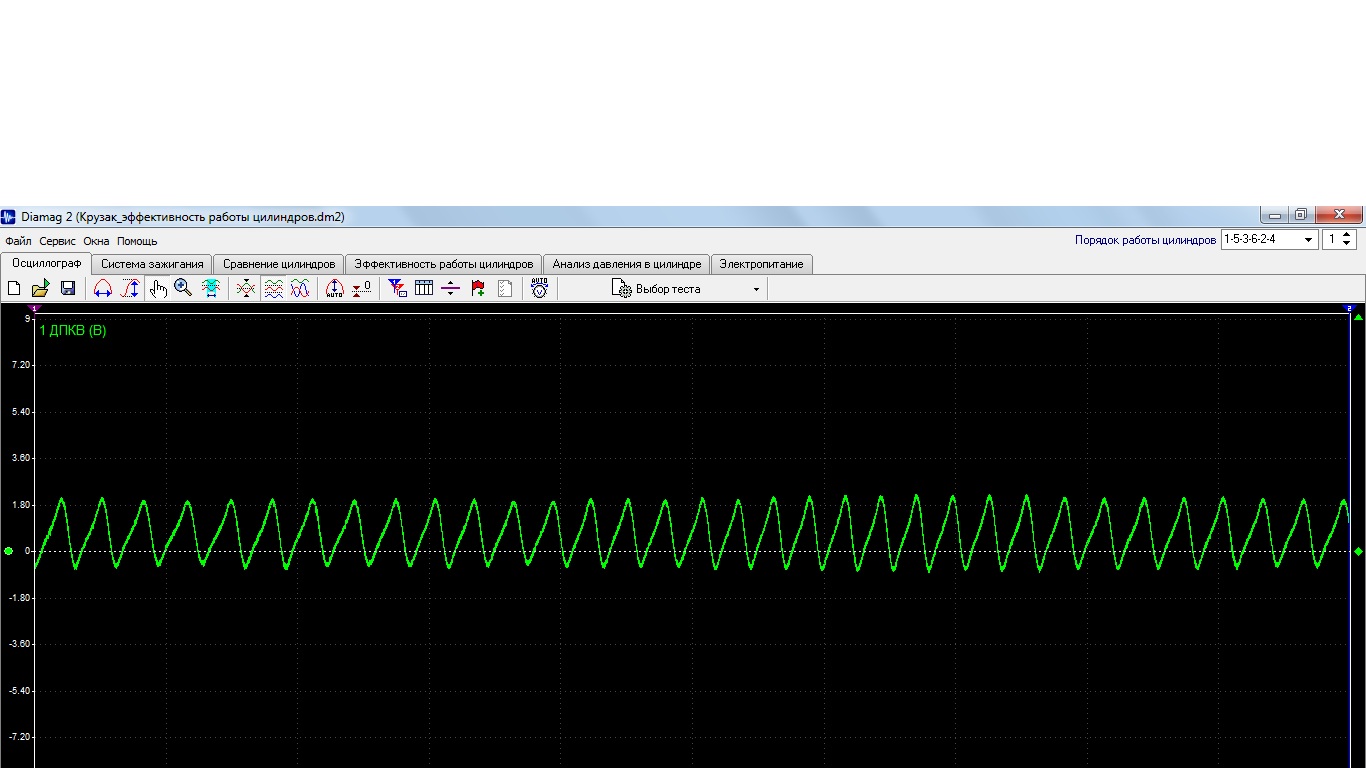
Task: Add a marker with the red flag icon
Action: click(478, 289)
